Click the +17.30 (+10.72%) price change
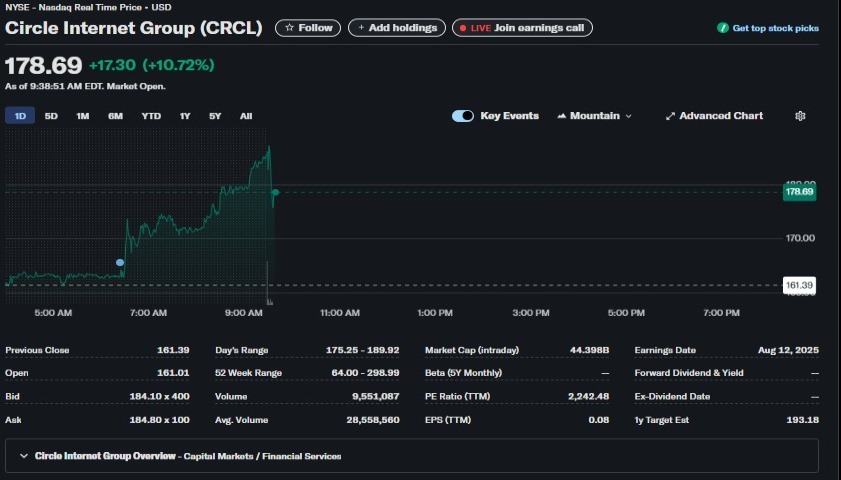Viewport: 841px width, 480px height. (x=152, y=65)
